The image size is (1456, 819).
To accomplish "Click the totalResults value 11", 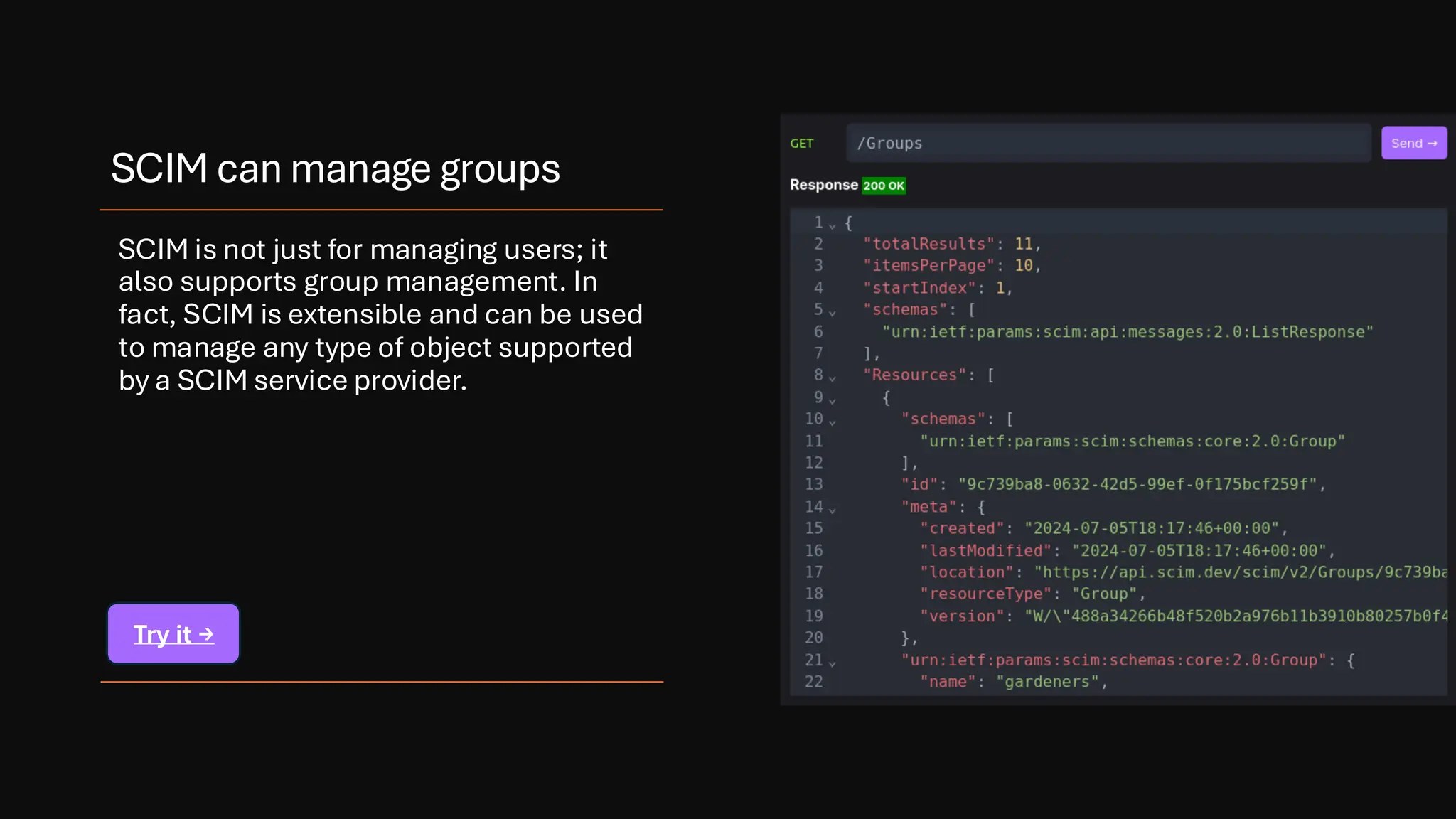I will point(1023,244).
